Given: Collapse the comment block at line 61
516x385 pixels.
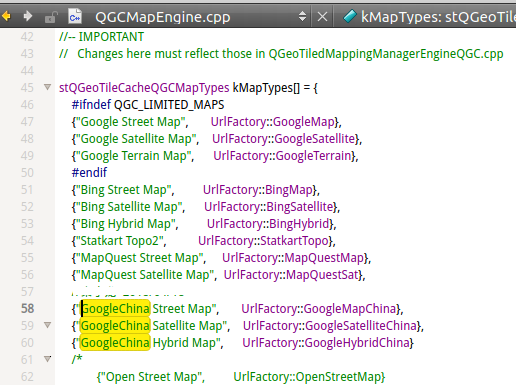Looking at the screenshot, I should pos(48,359).
